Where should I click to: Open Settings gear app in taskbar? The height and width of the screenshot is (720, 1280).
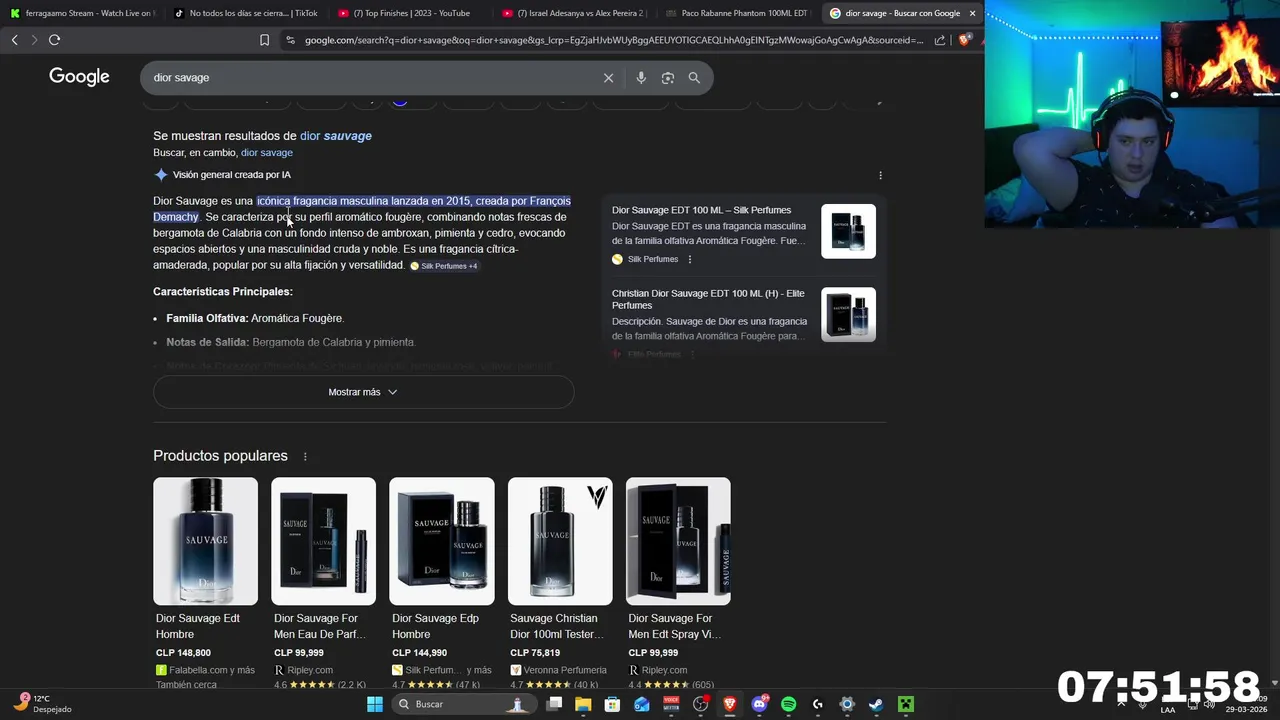coord(847,704)
